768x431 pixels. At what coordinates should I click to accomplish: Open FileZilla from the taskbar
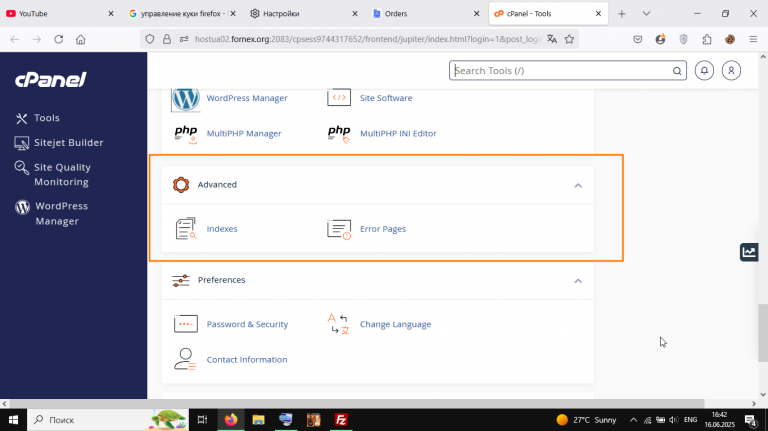[x=341, y=420]
